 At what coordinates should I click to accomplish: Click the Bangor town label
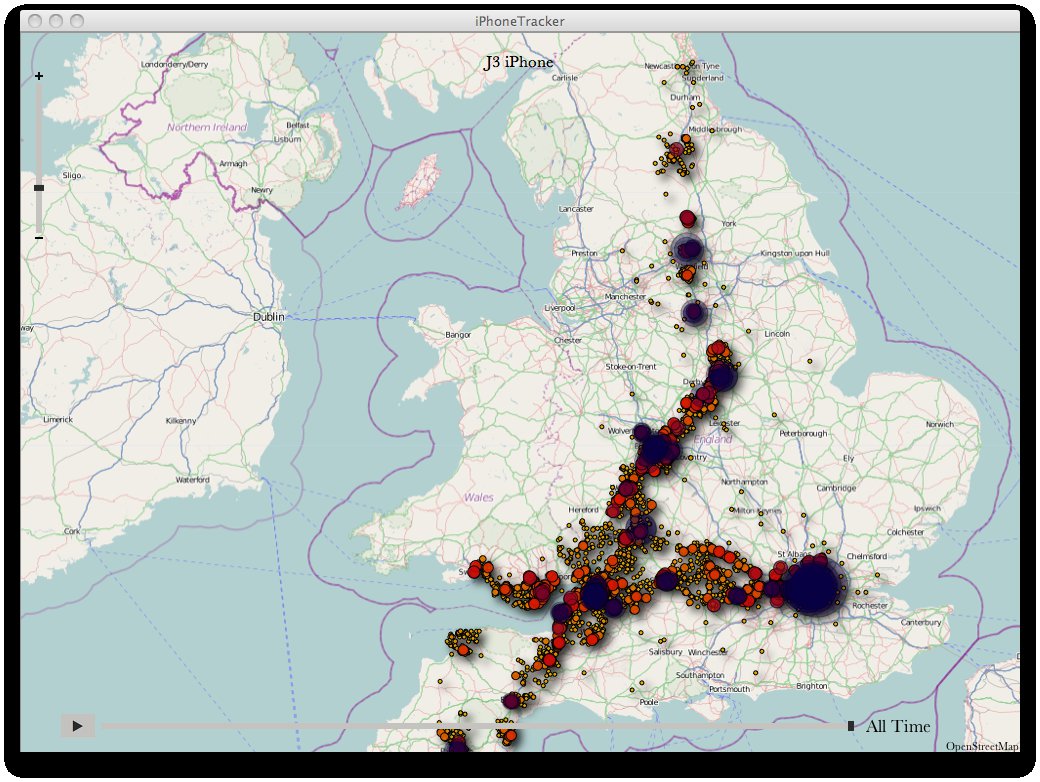pos(458,334)
